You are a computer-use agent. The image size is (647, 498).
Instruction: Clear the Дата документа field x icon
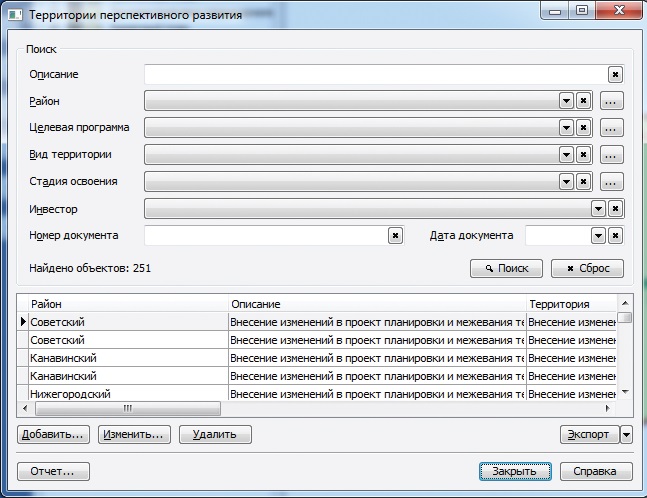(615, 236)
